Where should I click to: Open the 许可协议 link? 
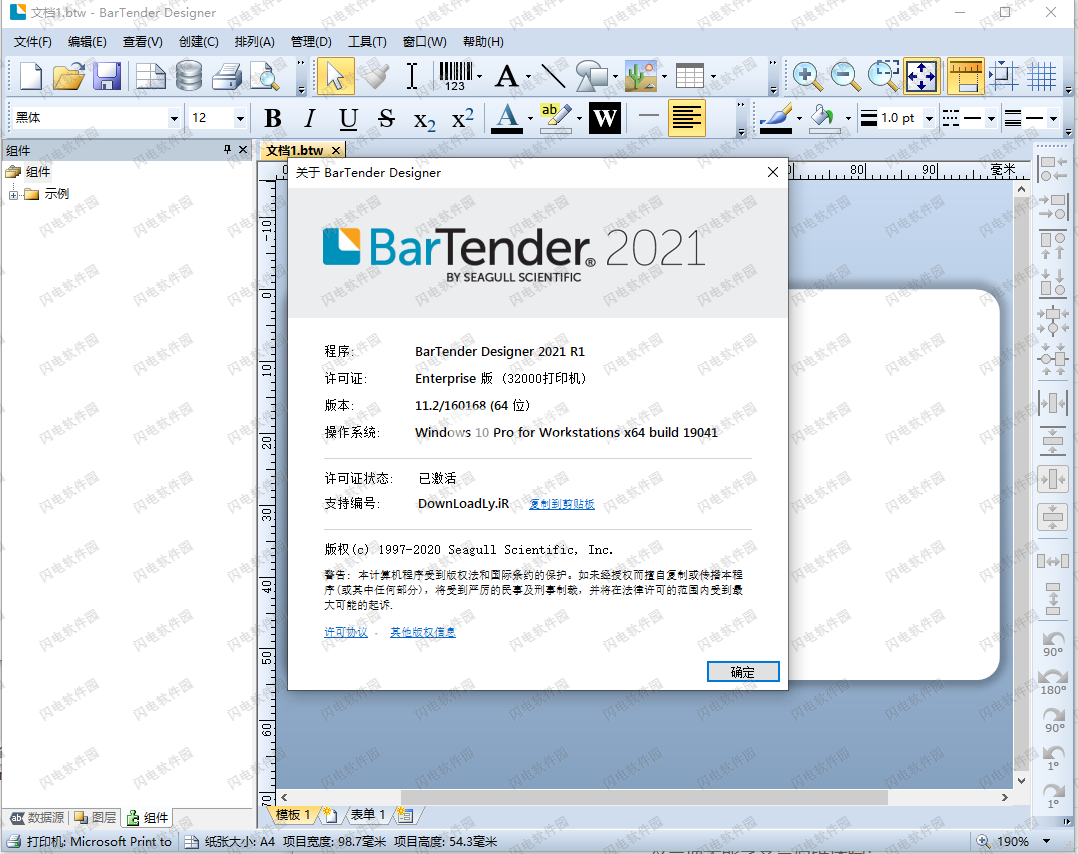tap(346, 632)
